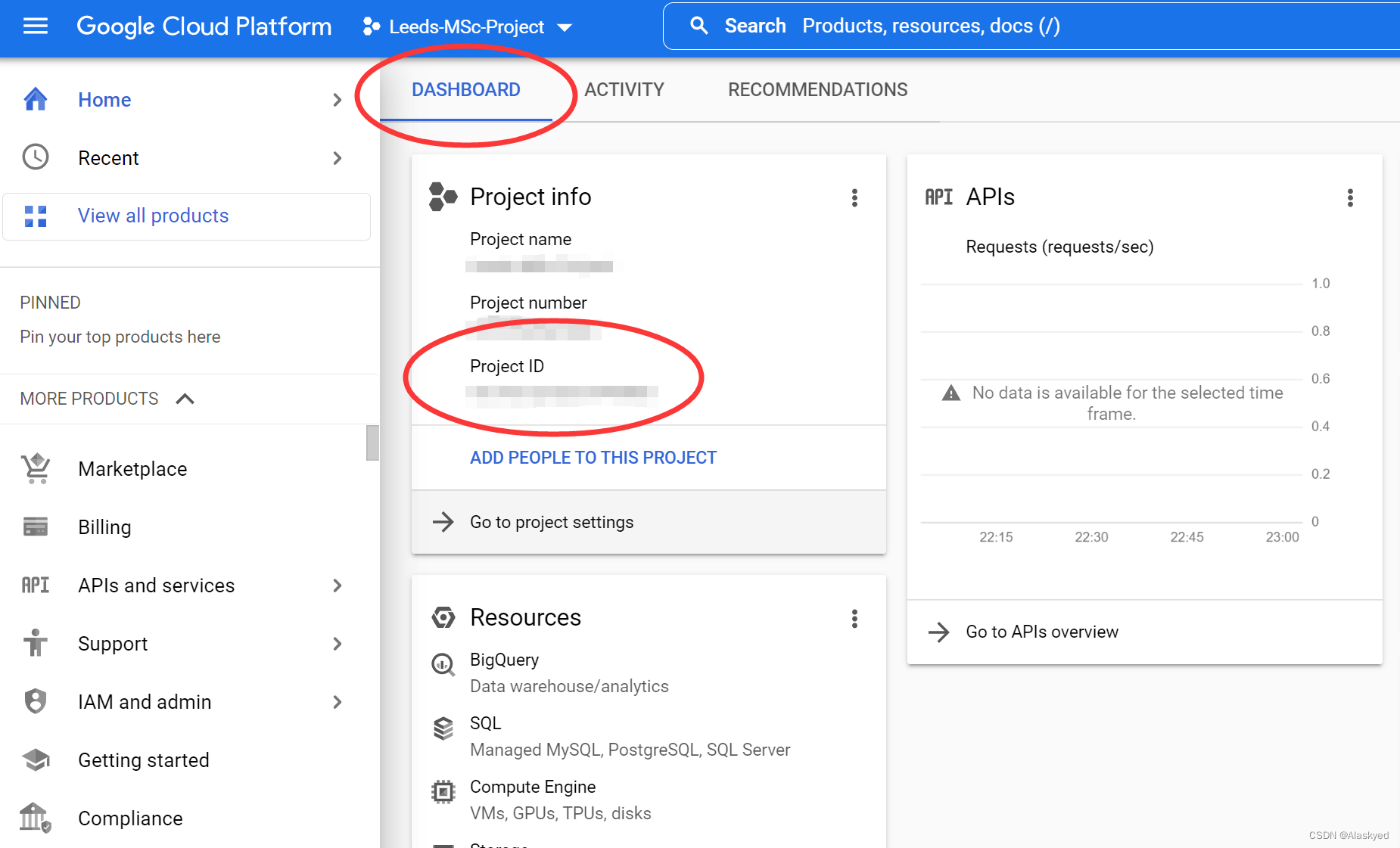Open Compute Engine resource link
1400x848 pixels.
(533, 787)
